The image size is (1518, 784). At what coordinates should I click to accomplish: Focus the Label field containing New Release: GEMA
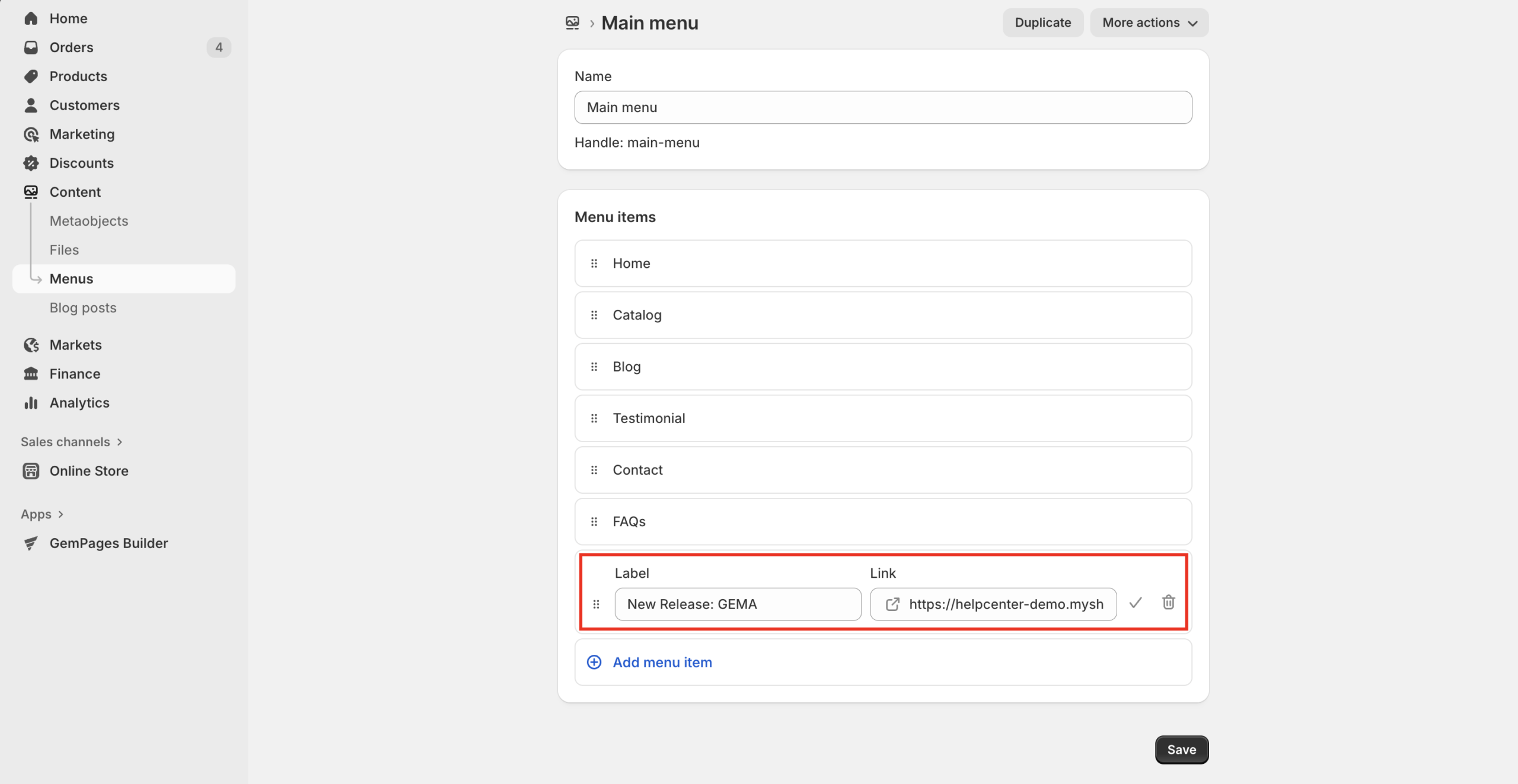[738, 604]
